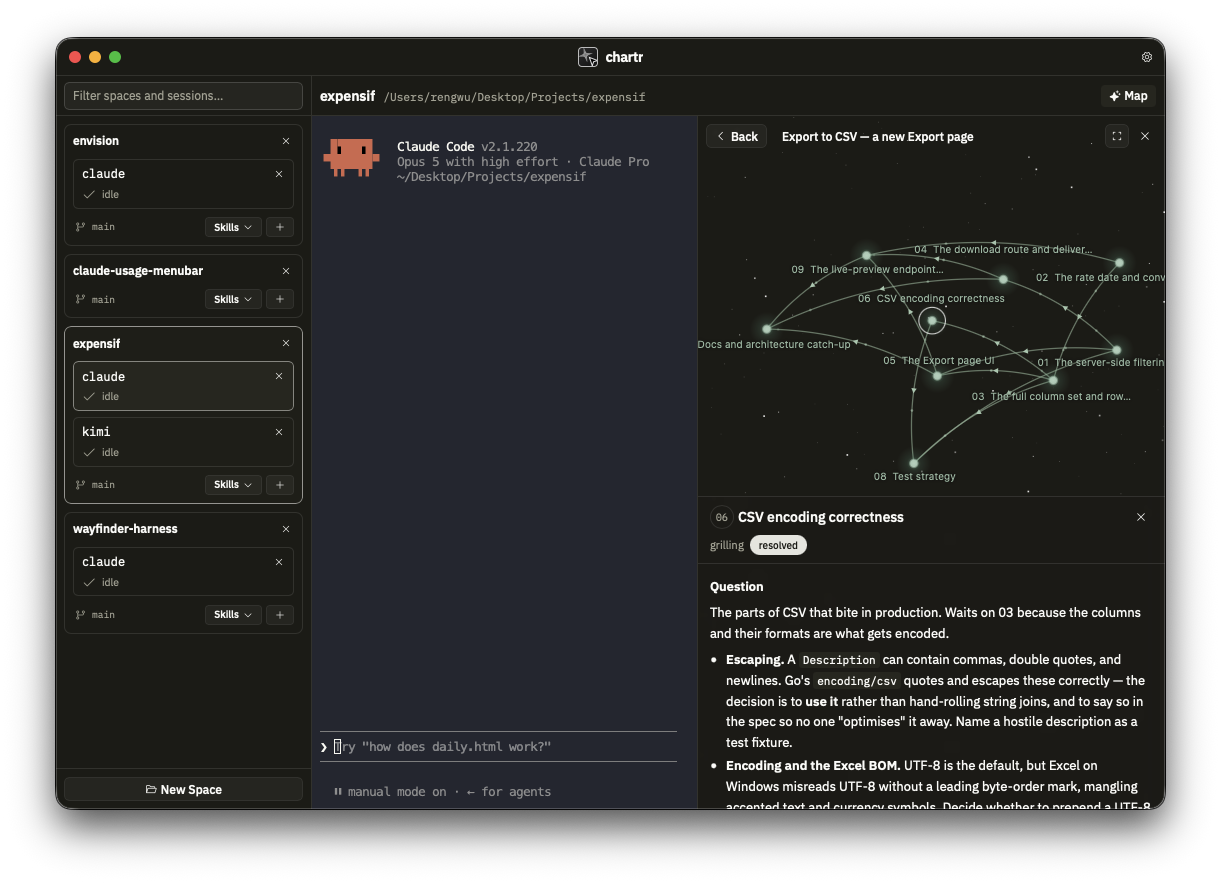Image resolution: width=1221 pixels, height=883 pixels.
Task: Select node 04 The download route
Action: [1003, 279]
